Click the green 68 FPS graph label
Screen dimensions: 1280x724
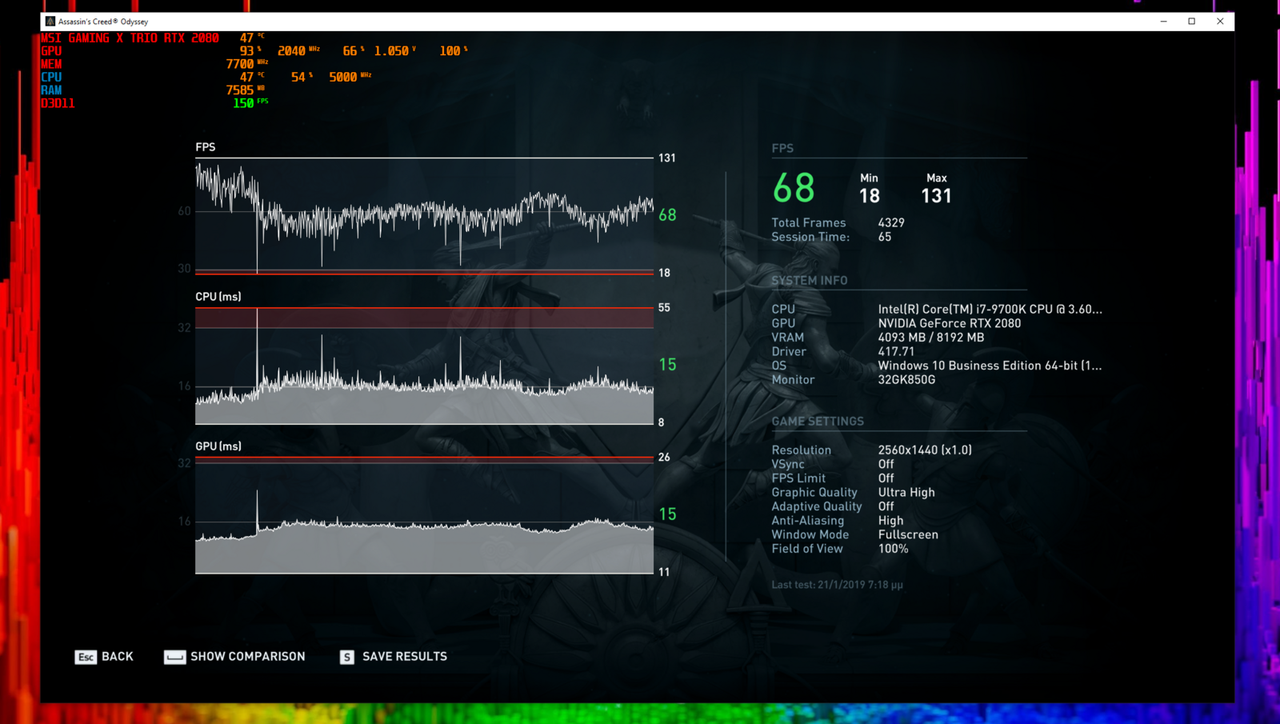667,215
